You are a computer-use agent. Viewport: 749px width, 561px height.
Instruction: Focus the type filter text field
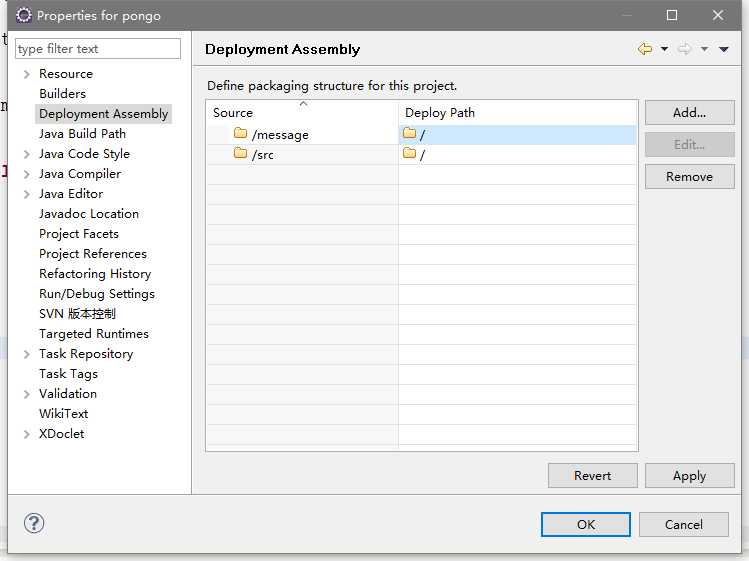click(x=98, y=49)
